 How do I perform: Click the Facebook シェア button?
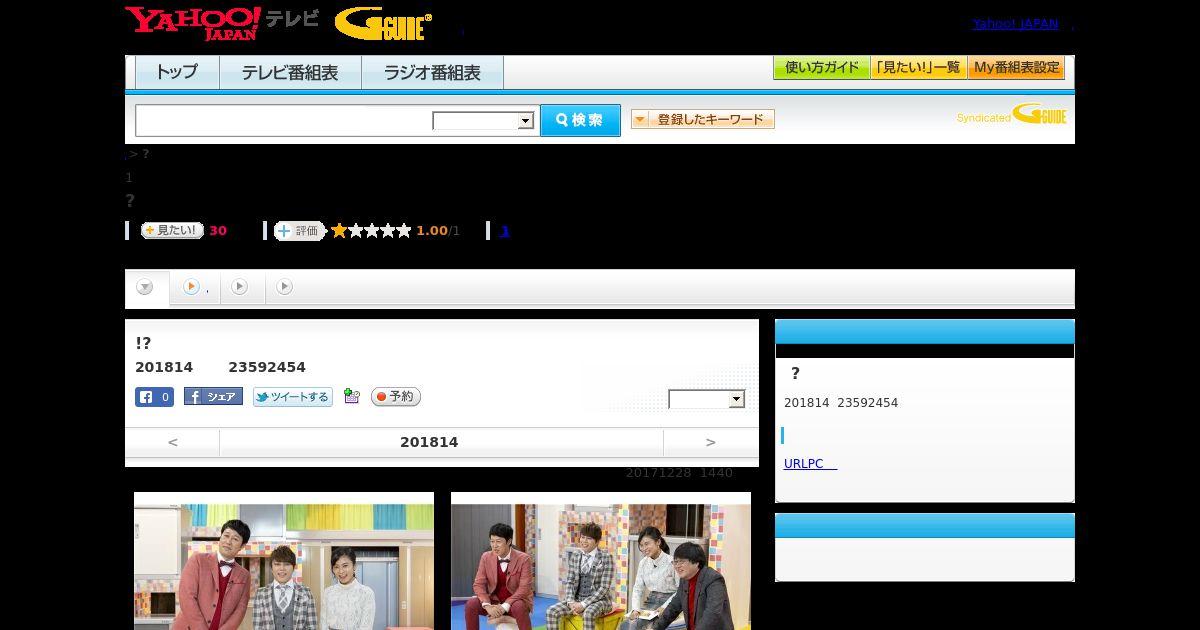(x=213, y=397)
